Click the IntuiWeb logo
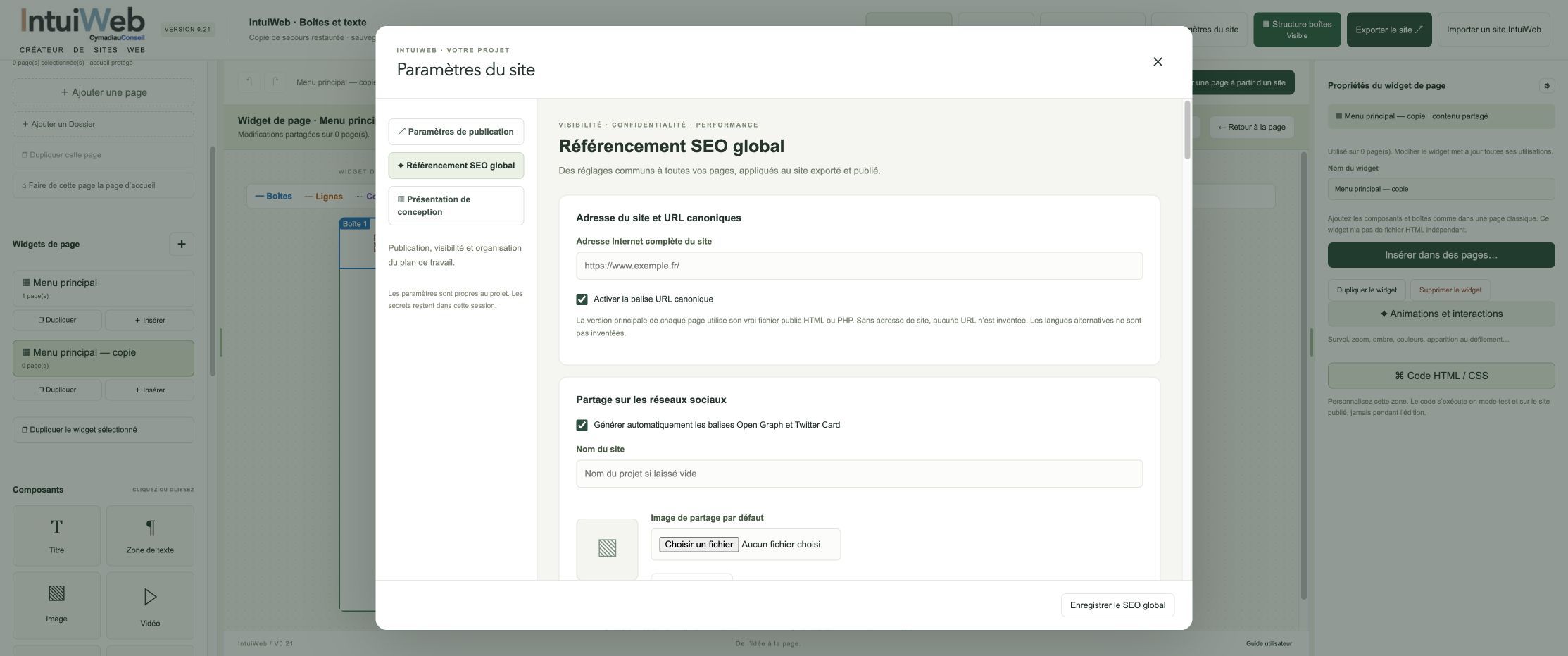The width and height of the screenshot is (1568, 656). (82, 30)
